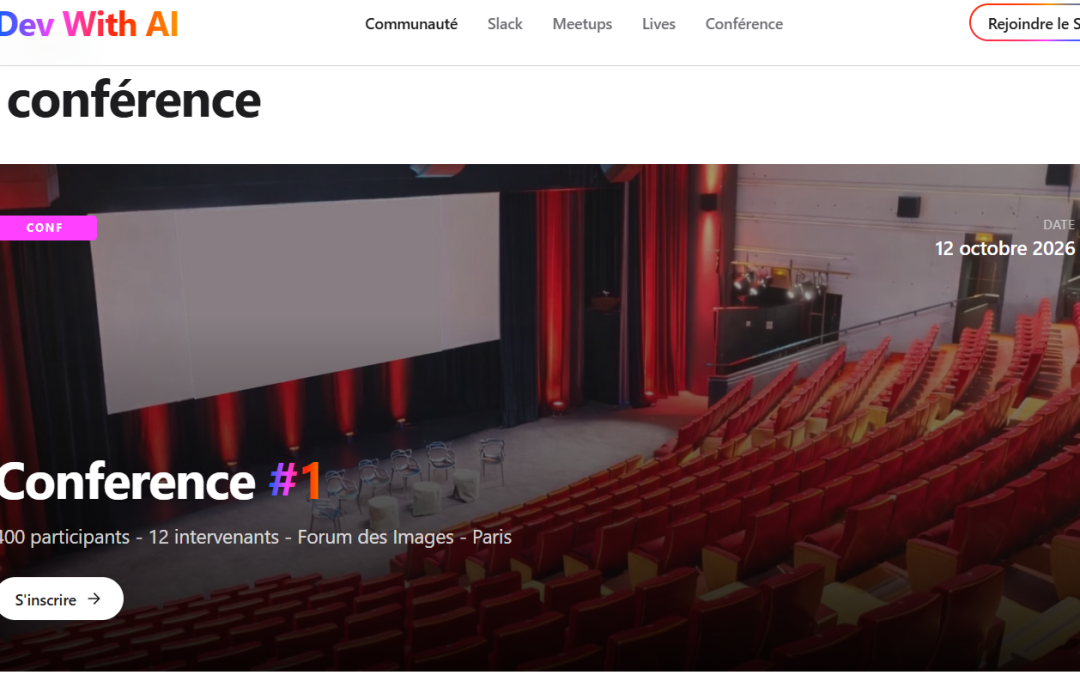Image resolution: width=1080 pixels, height=675 pixels.
Task: Click the pink CONF badge
Action: [x=47, y=228]
